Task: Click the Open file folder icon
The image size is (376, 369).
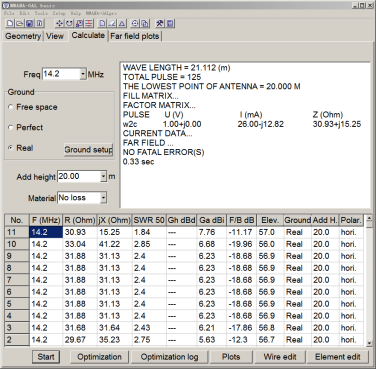Action: [20, 23]
